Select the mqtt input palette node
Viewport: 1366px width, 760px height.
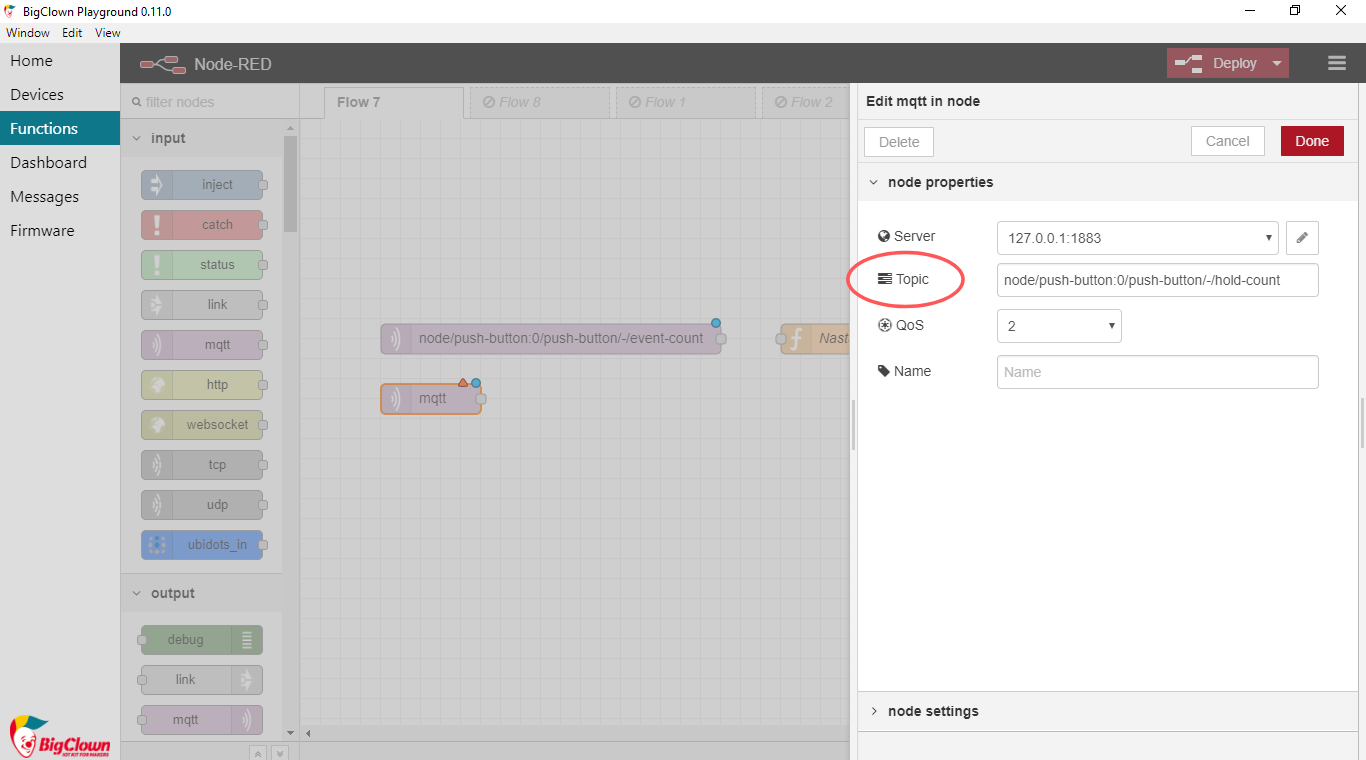coord(202,345)
